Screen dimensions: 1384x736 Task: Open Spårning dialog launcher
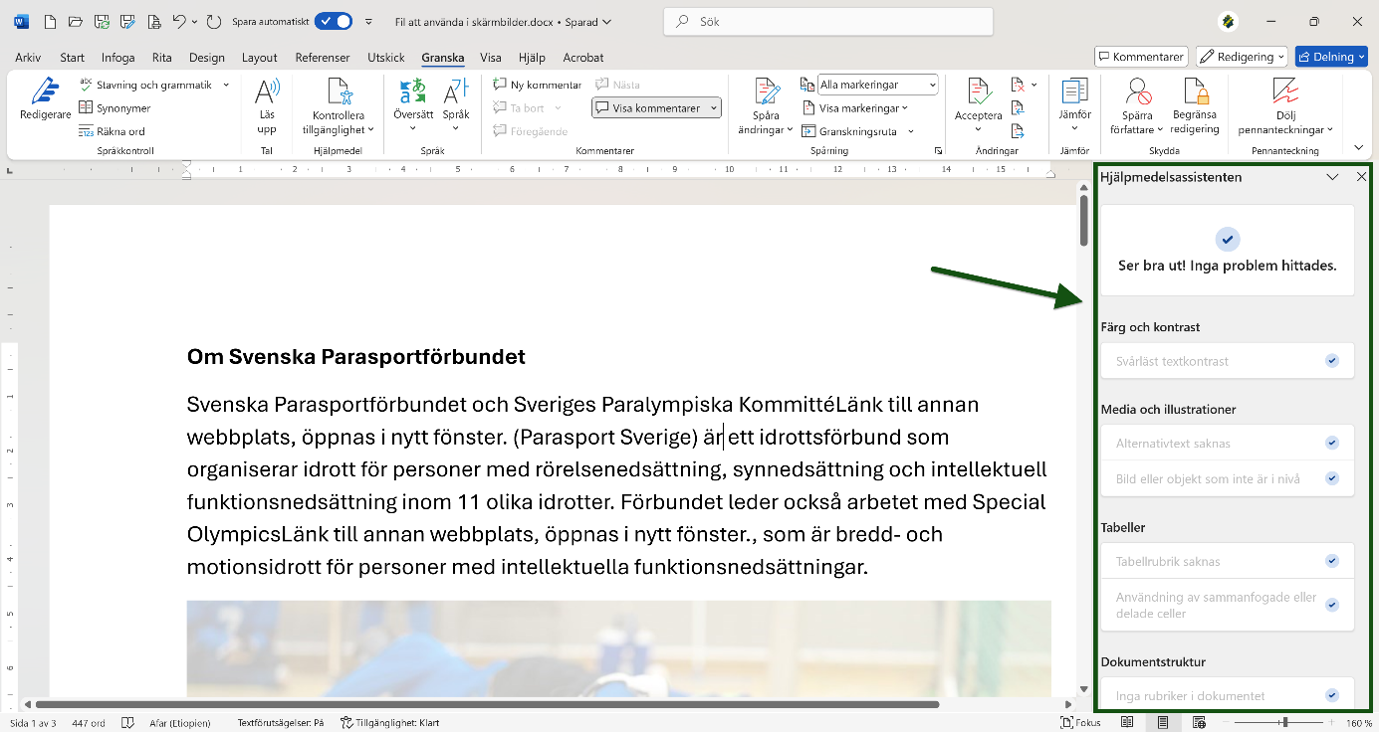point(938,150)
